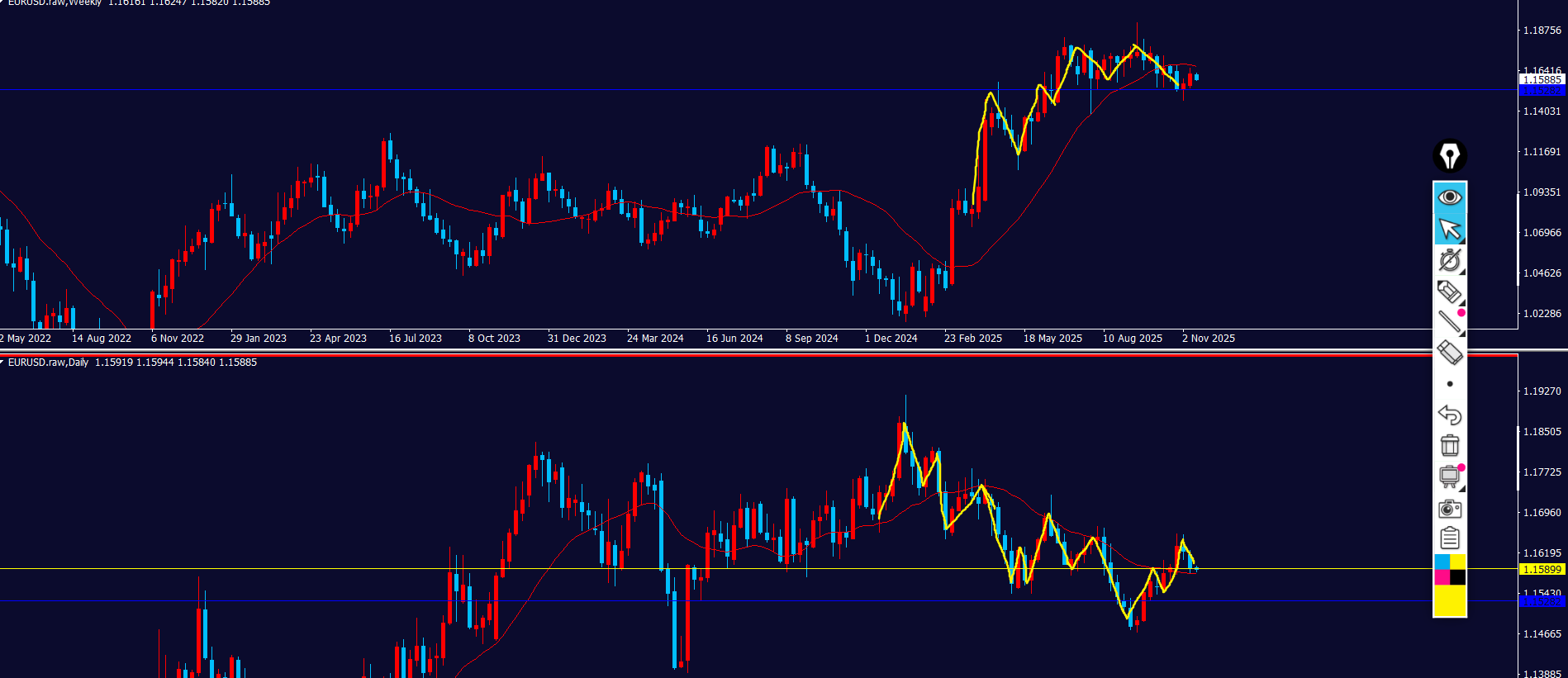Click the yellow 1.15899 price label
The height and width of the screenshot is (678, 1568).
tap(1542, 569)
